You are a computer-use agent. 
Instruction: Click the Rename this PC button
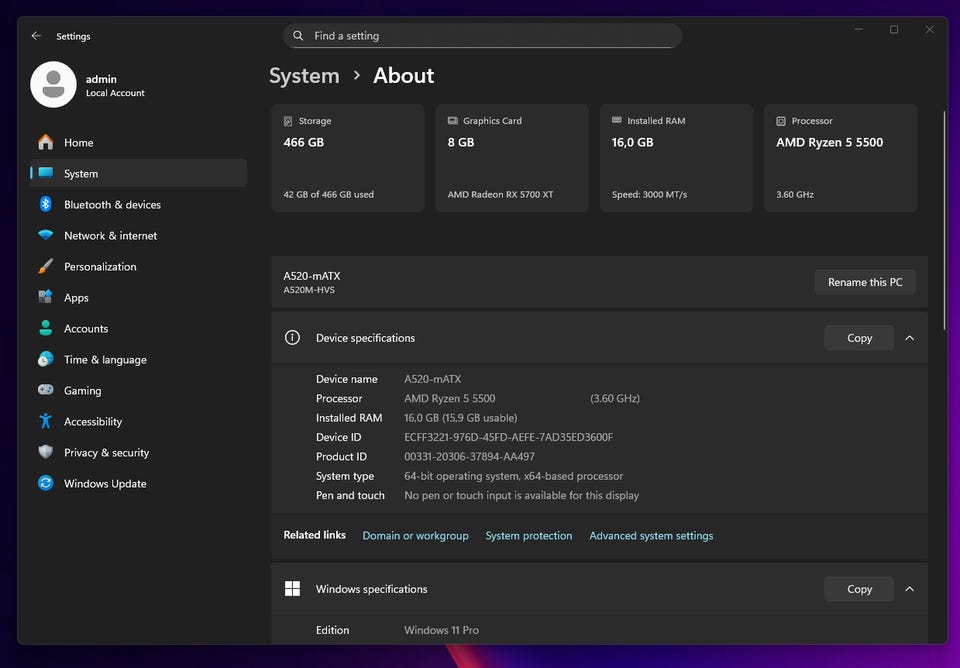(865, 282)
